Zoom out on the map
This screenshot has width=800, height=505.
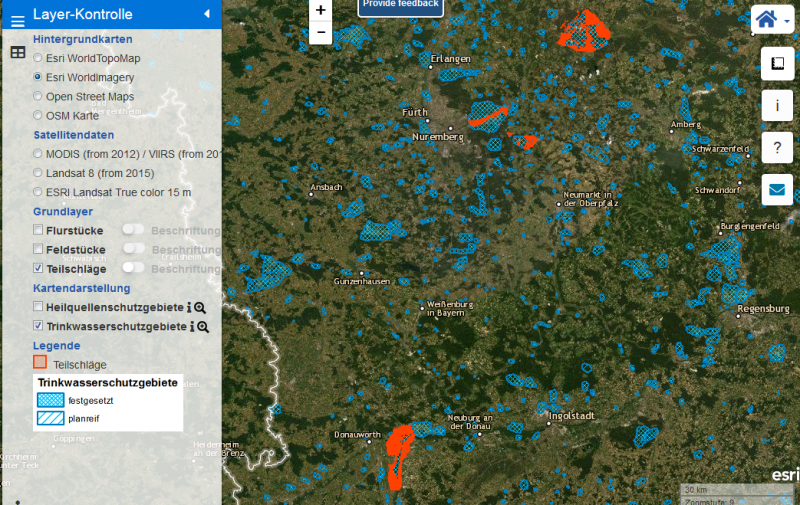click(x=320, y=32)
